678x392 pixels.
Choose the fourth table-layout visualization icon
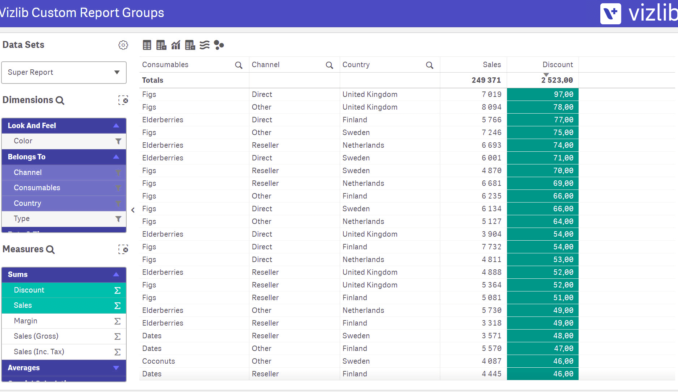pos(190,45)
